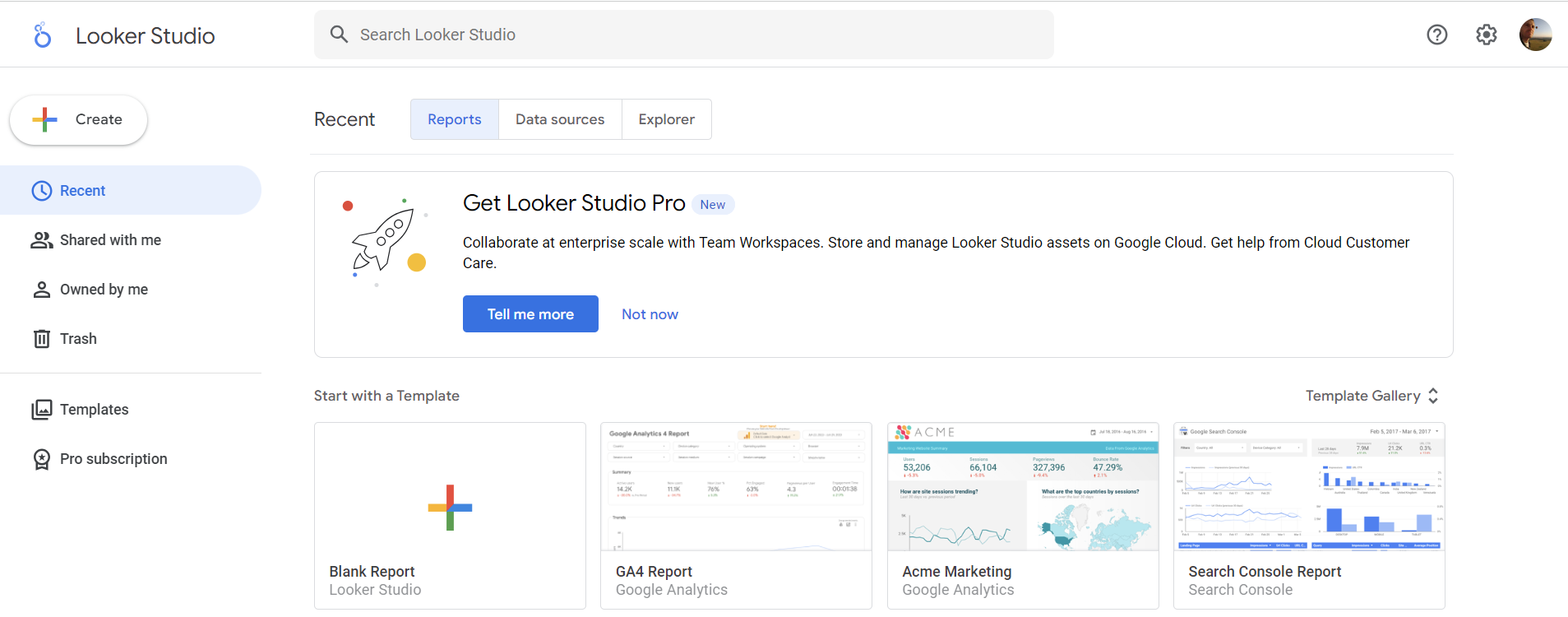The image size is (1568, 617).
Task: Click the rocket illustration
Action: pyautogui.click(x=385, y=243)
